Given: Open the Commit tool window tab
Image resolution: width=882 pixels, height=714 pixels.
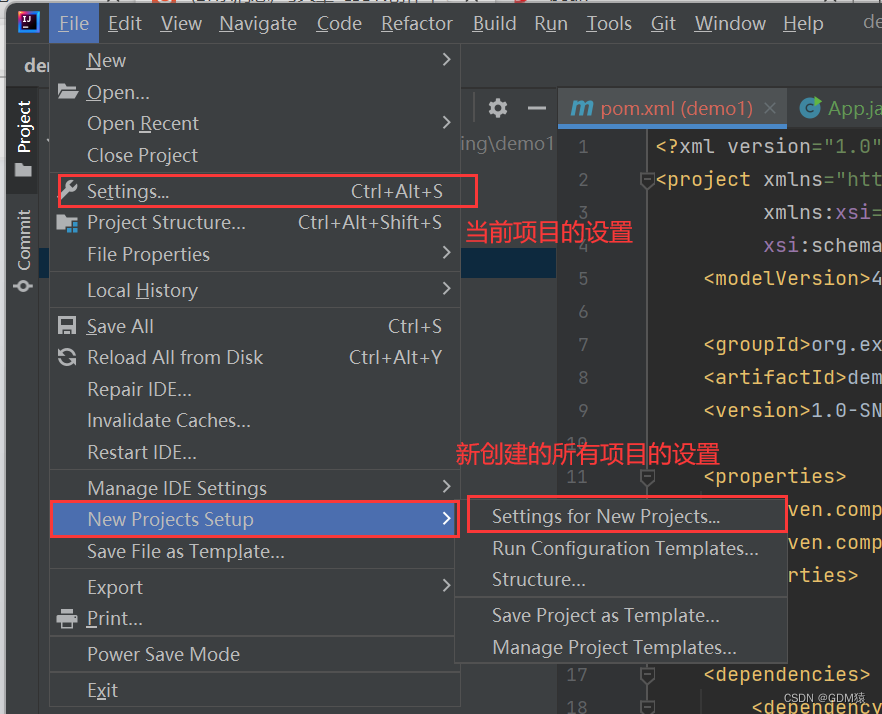Looking at the screenshot, I should [23, 251].
